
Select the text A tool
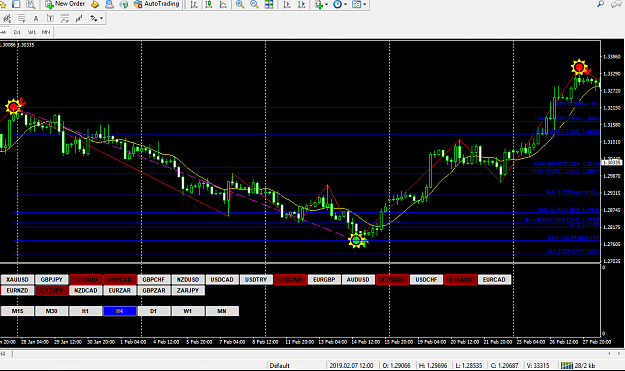pyautogui.click(x=36, y=18)
